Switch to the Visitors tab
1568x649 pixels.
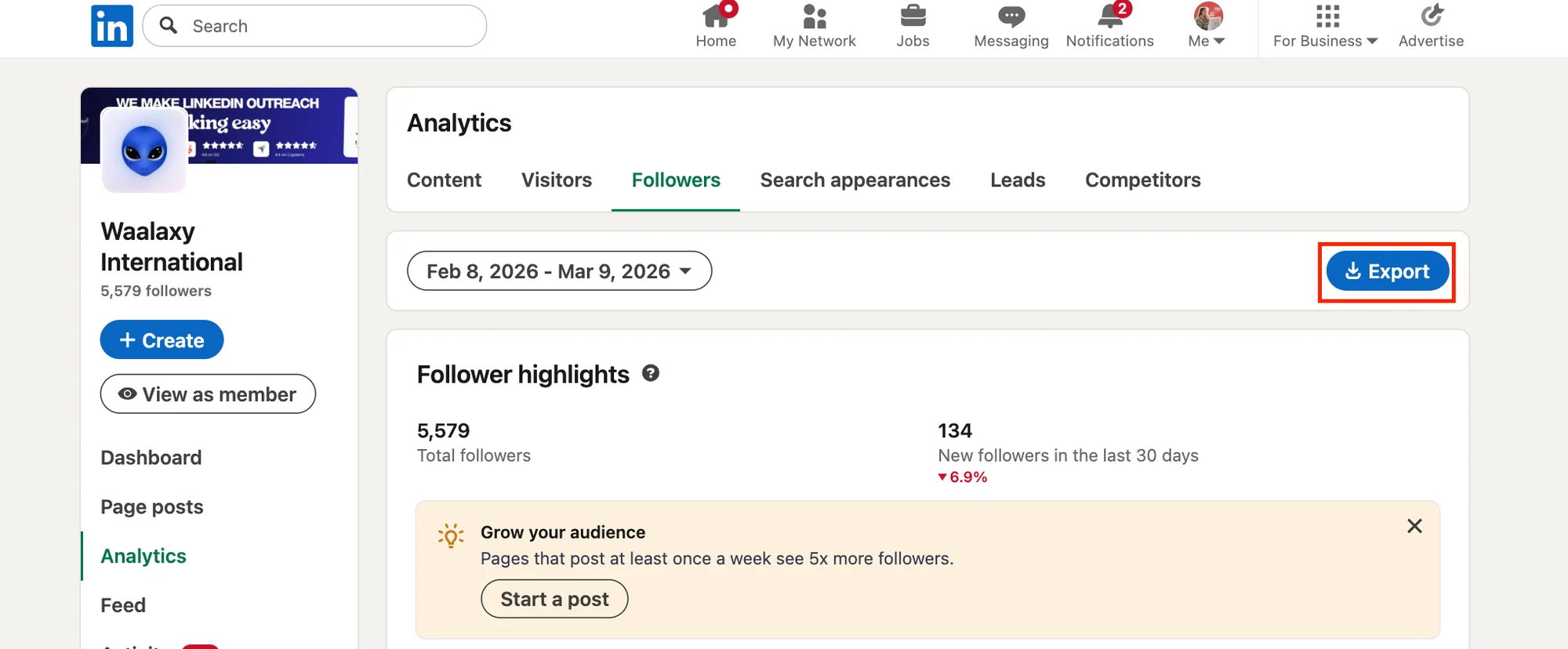click(x=557, y=180)
